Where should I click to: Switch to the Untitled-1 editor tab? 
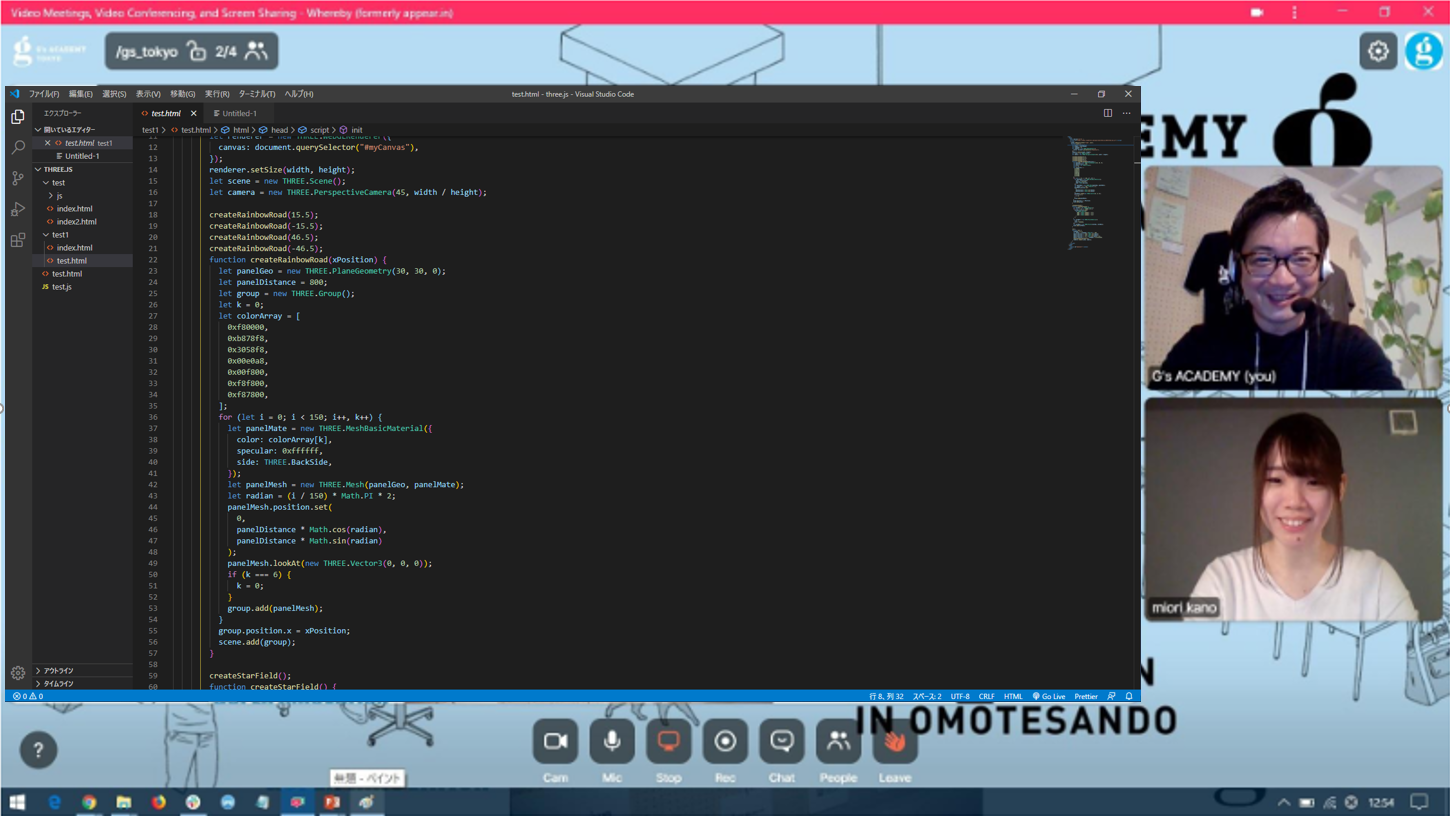coord(239,114)
